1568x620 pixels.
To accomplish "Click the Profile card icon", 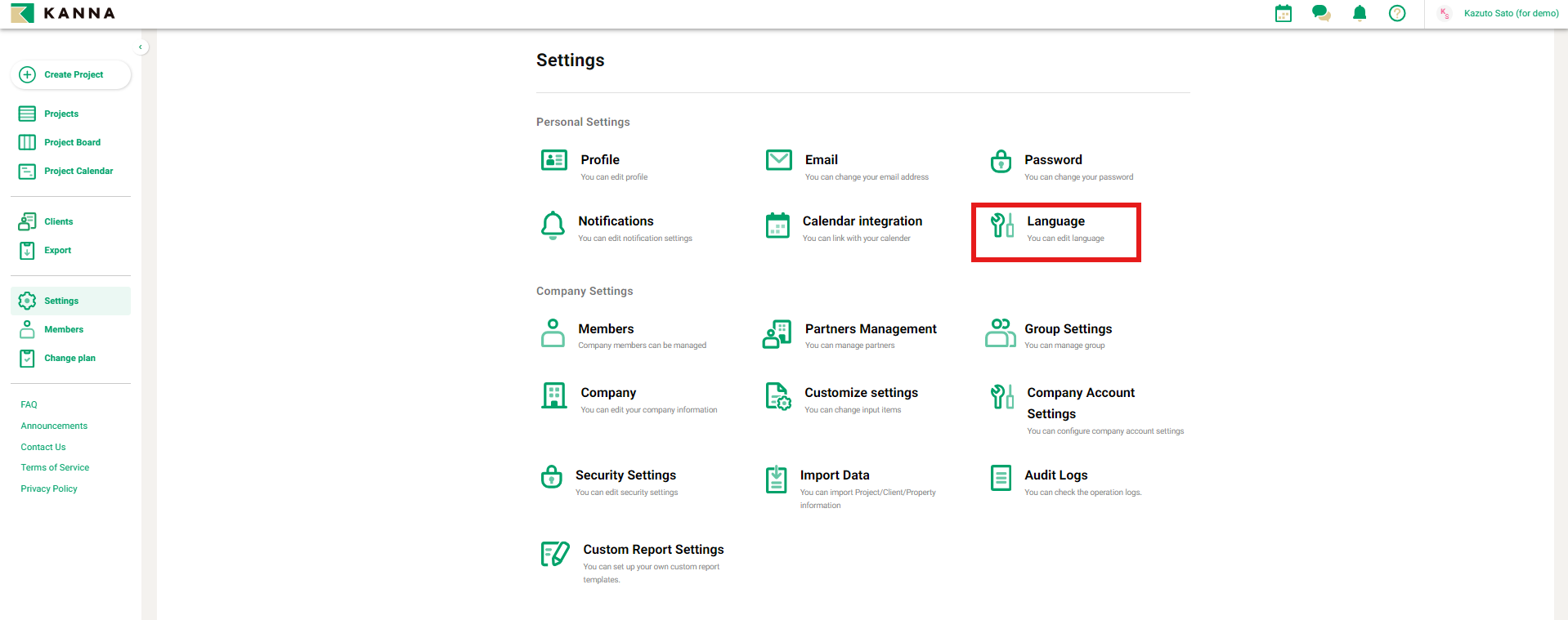I will [x=553, y=160].
